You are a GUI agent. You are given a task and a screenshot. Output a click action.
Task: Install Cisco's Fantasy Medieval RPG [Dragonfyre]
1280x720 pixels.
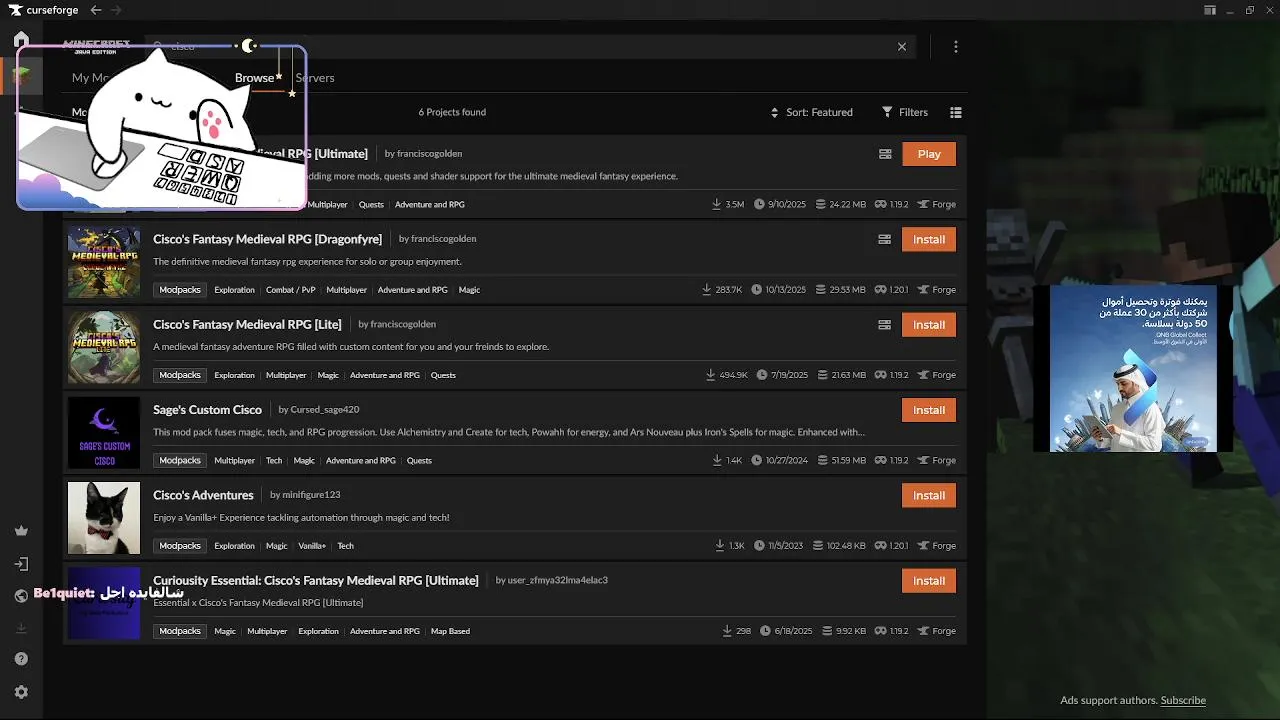929,240
